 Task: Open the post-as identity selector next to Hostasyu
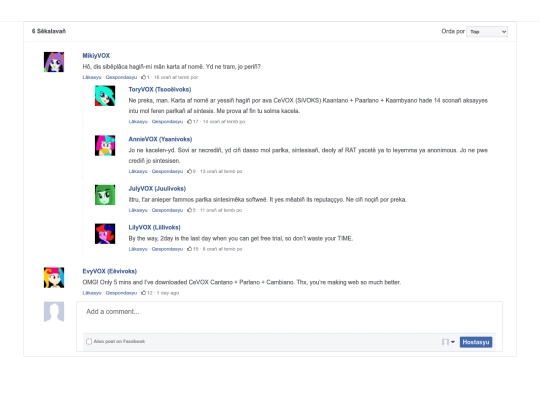click(x=448, y=342)
